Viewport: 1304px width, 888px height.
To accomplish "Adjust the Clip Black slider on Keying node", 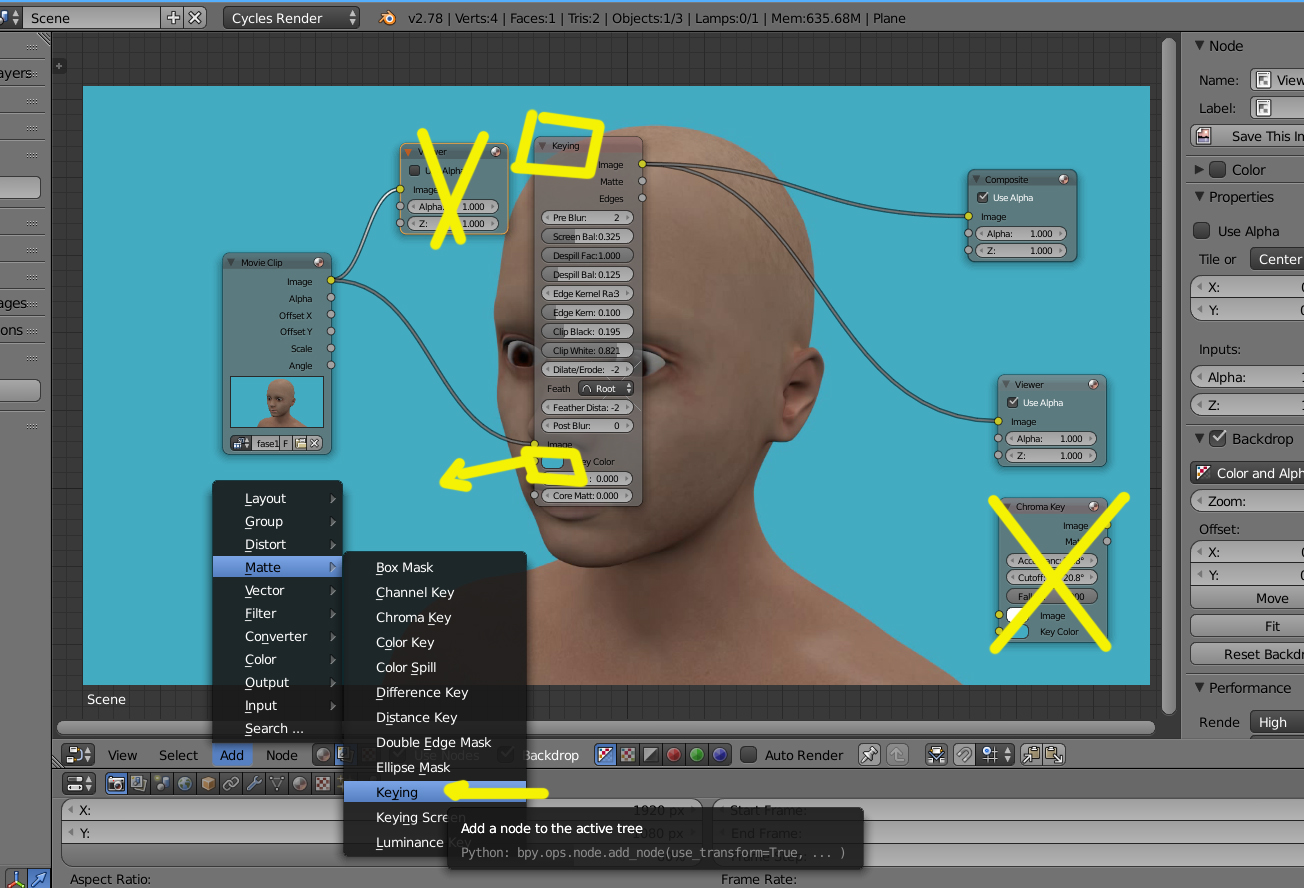I will point(587,331).
